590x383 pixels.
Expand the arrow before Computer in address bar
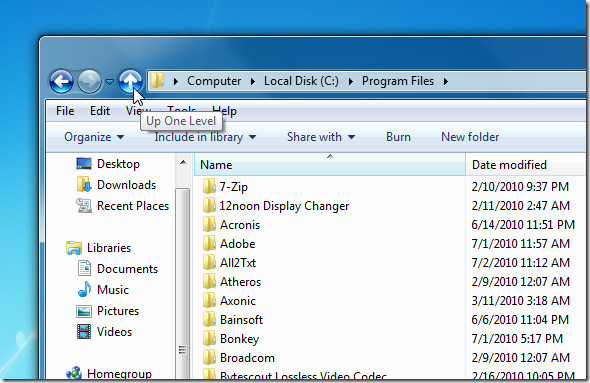[175, 81]
